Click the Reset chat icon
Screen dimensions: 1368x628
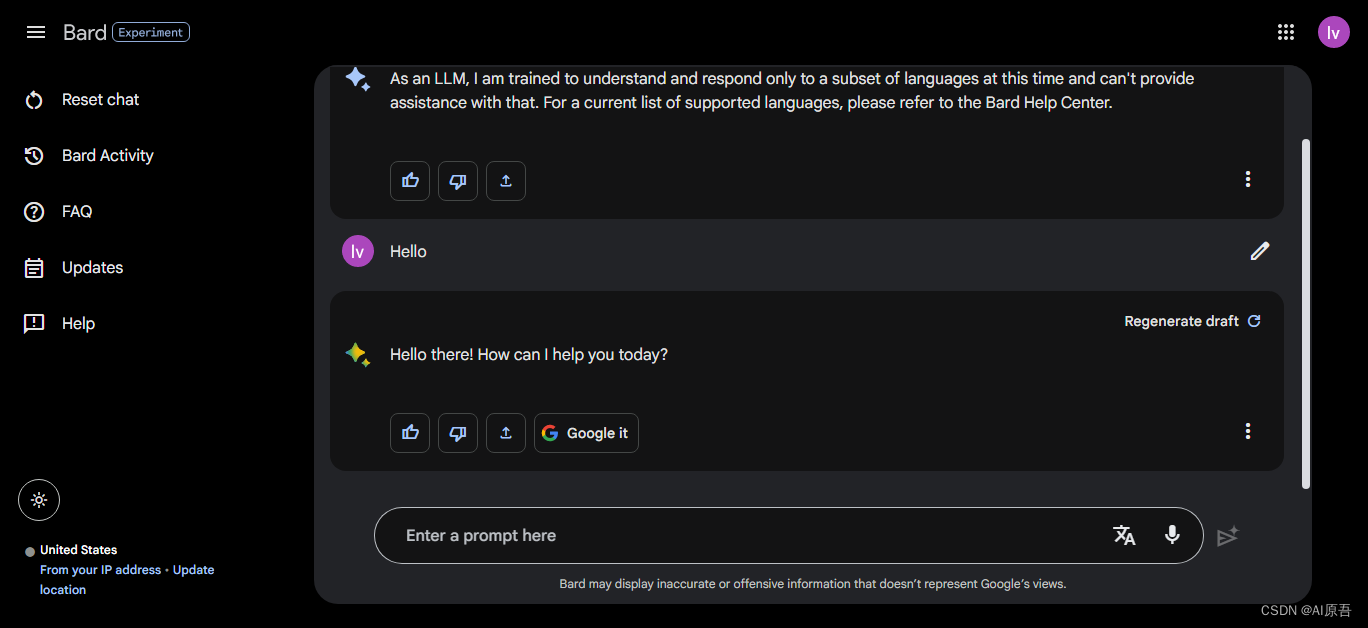[34, 100]
